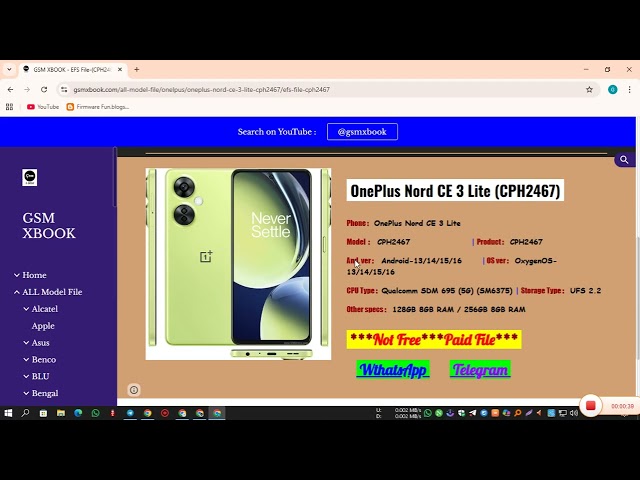Open File Explorer from the taskbar
This screenshot has width=640, height=480.
(x=61, y=413)
